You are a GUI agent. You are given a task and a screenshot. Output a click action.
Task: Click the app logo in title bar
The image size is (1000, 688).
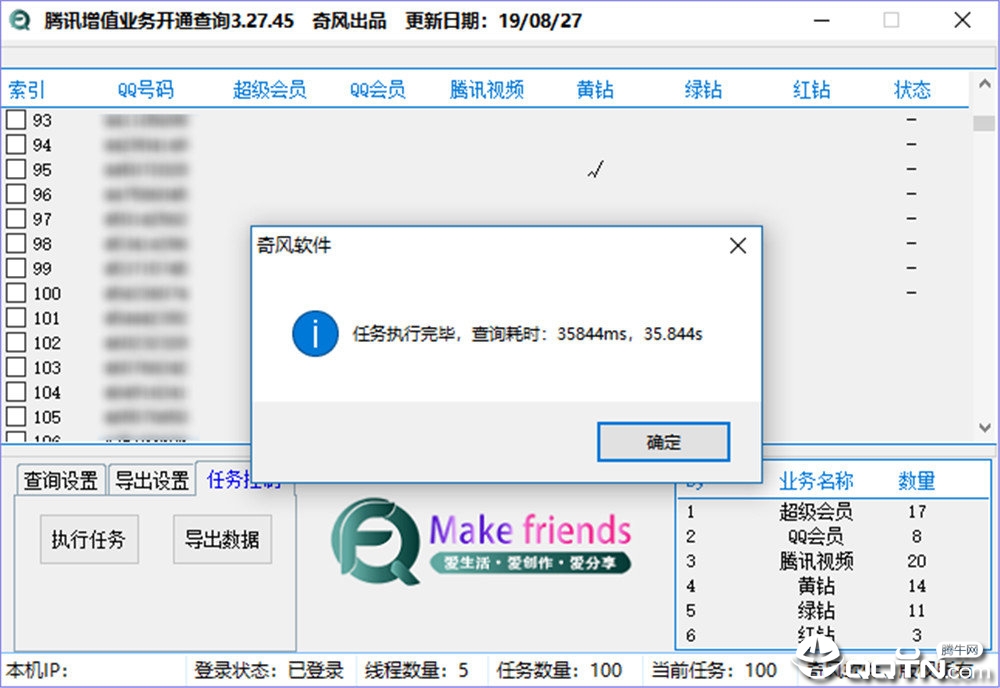[x=20, y=20]
